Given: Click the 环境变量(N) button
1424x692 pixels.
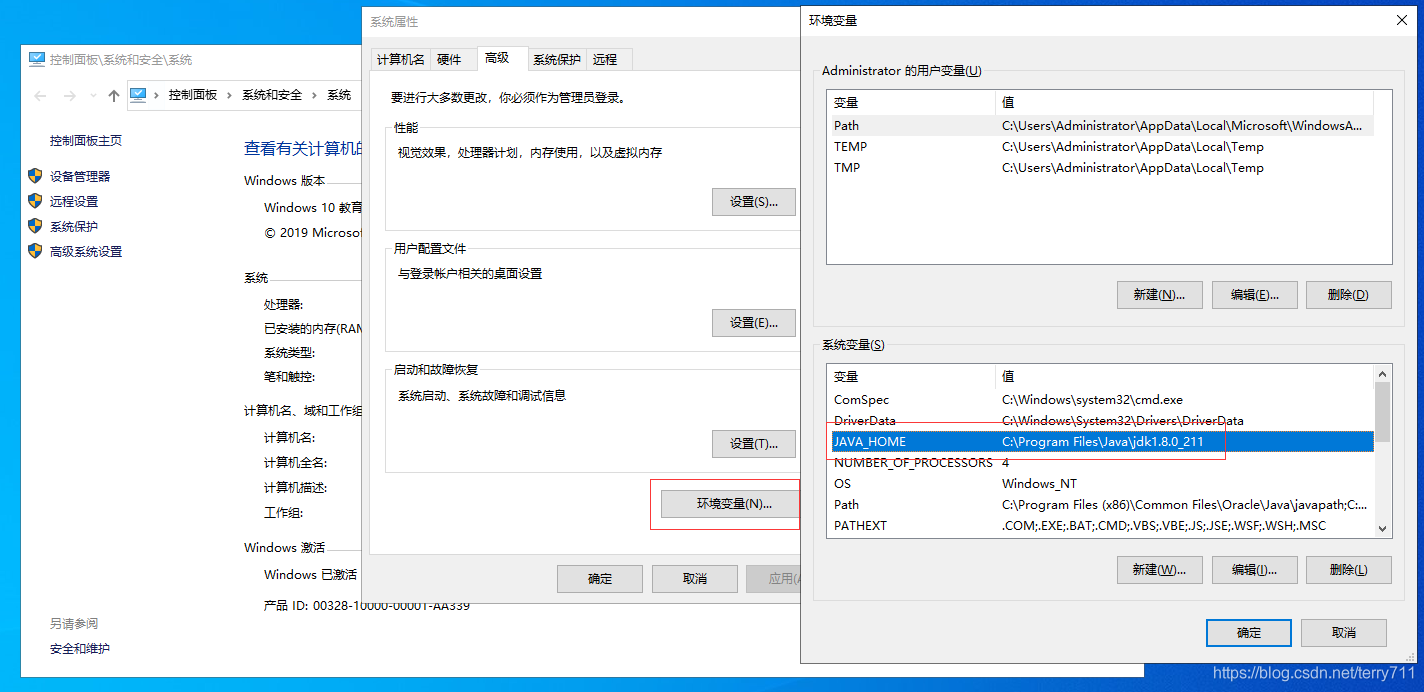Looking at the screenshot, I should [729, 503].
